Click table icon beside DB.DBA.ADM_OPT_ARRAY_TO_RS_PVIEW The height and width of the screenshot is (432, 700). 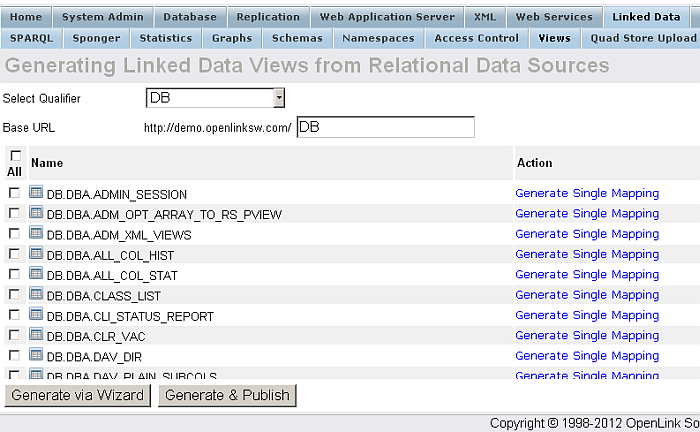click(36, 212)
